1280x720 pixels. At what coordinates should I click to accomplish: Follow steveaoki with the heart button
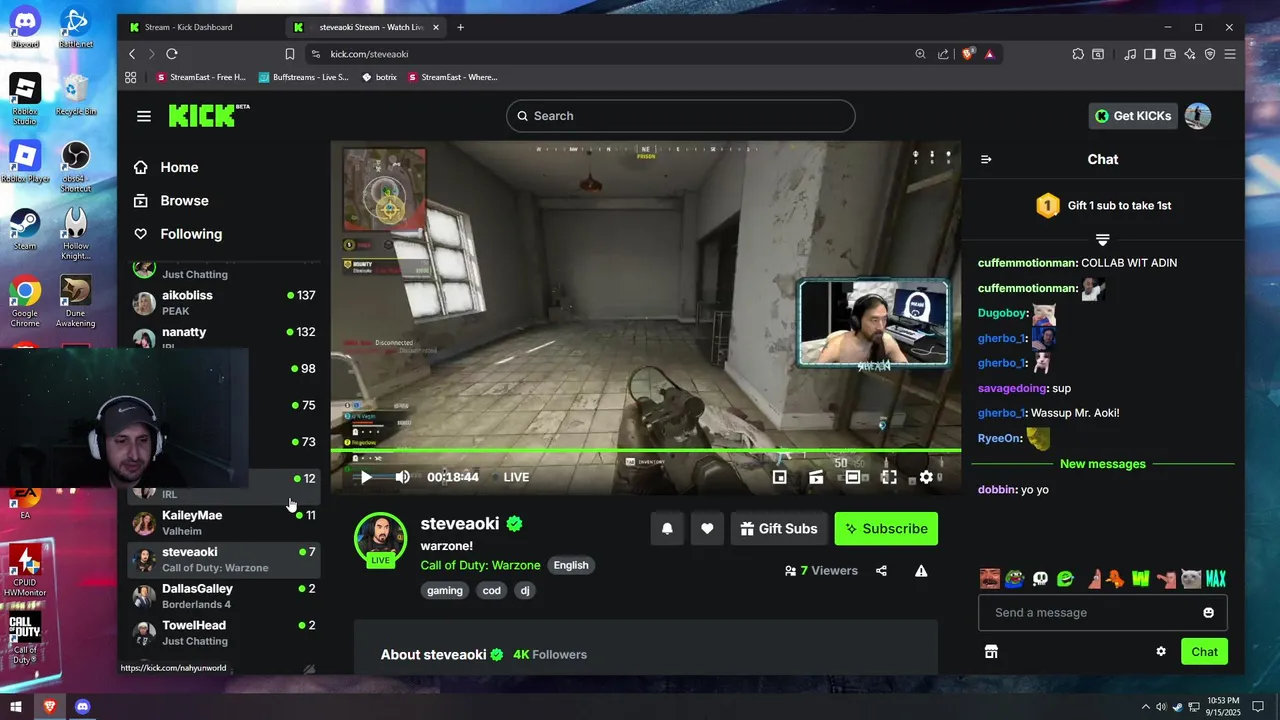point(707,529)
